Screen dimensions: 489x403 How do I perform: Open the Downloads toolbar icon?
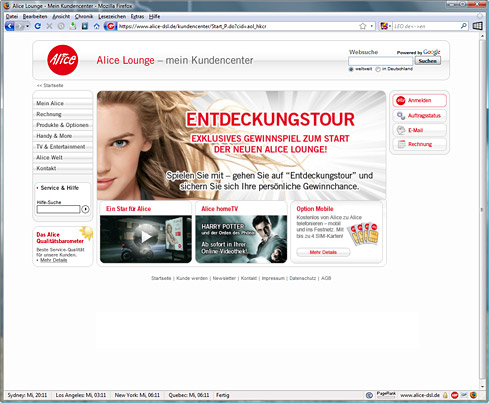click(x=73, y=26)
